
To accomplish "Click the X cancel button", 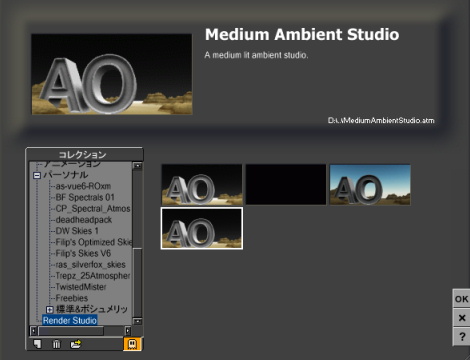I will (462, 318).
